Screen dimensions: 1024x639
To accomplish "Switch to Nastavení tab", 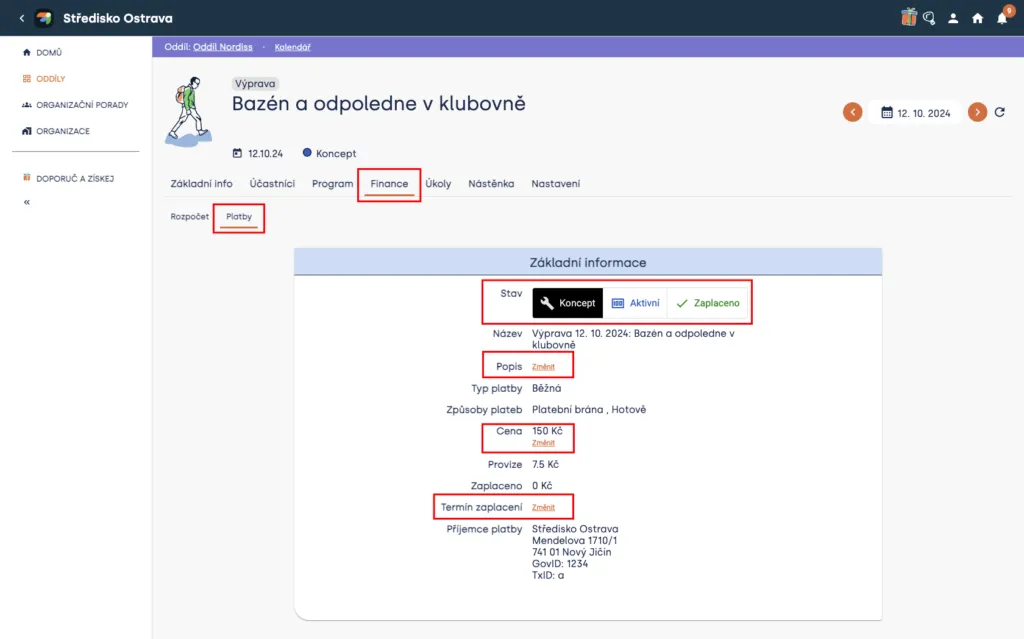I will pyautogui.click(x=556, y=184).
